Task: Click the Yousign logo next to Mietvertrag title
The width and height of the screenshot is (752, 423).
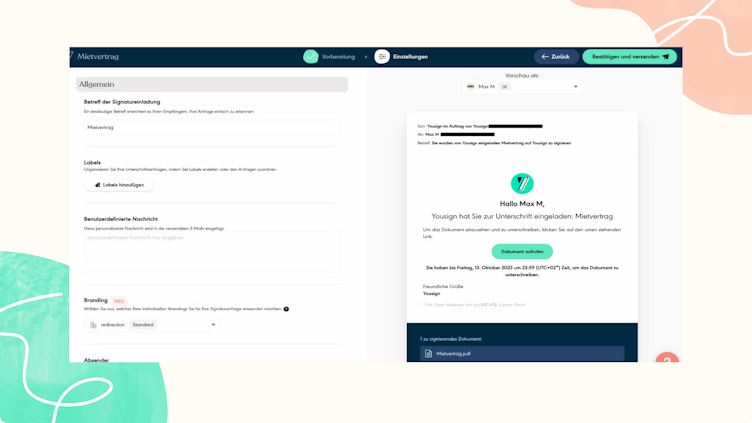Action: click(x=71, y=56)
